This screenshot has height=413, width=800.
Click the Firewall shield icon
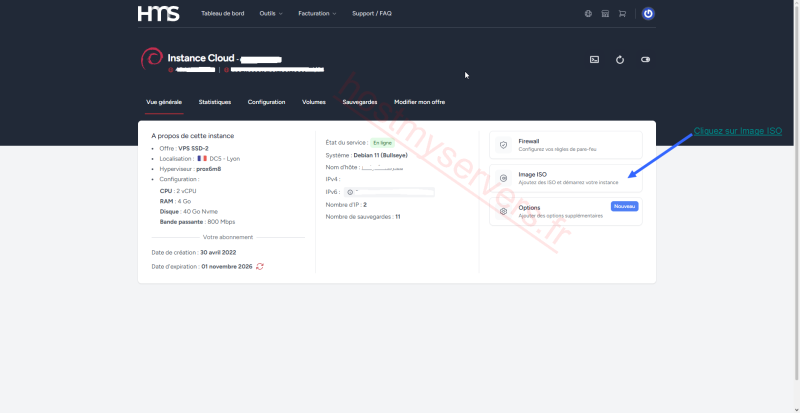[x=504, y=145]
